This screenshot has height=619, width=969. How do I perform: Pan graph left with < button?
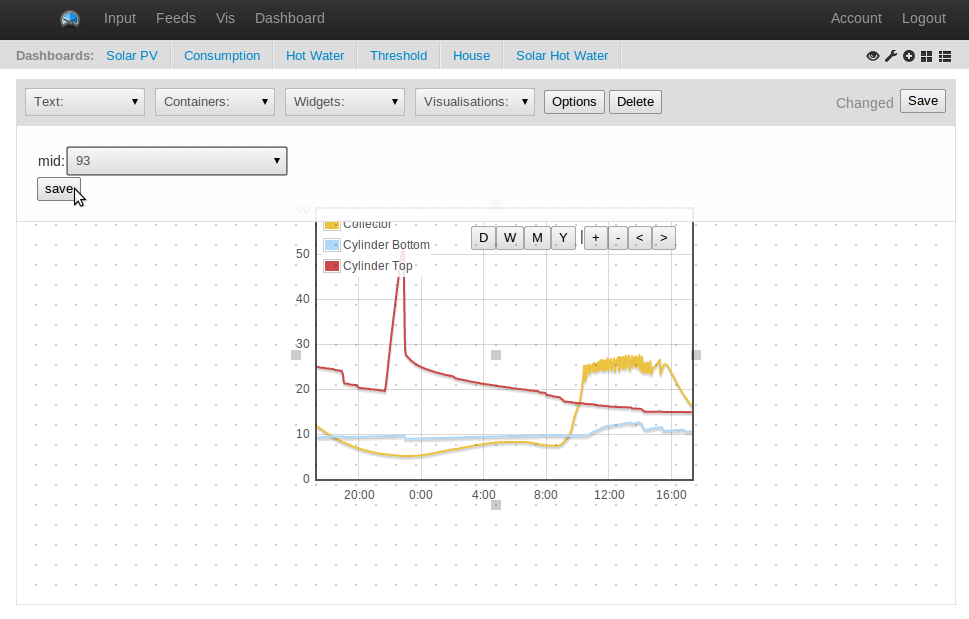click(640, 238)
